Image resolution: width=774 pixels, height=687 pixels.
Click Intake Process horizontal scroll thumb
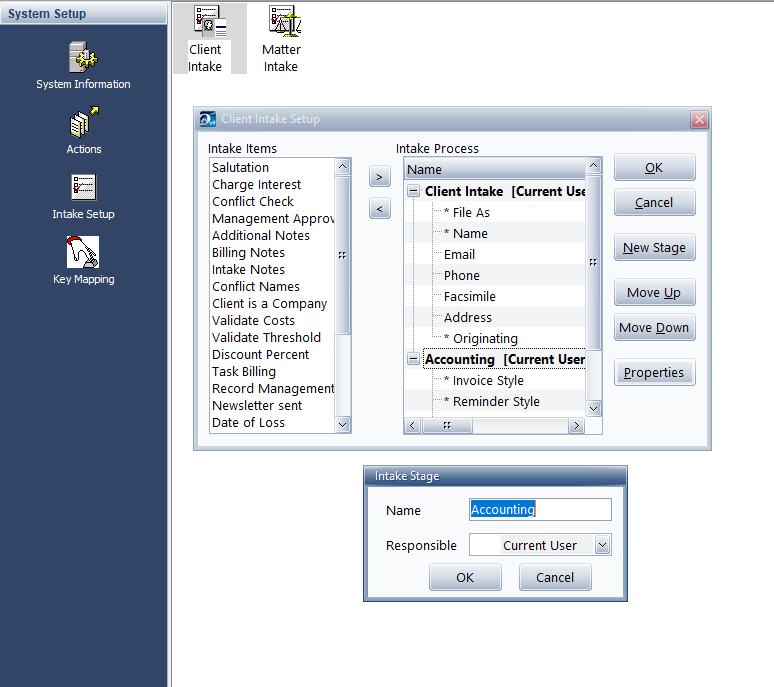click(447, 425)
